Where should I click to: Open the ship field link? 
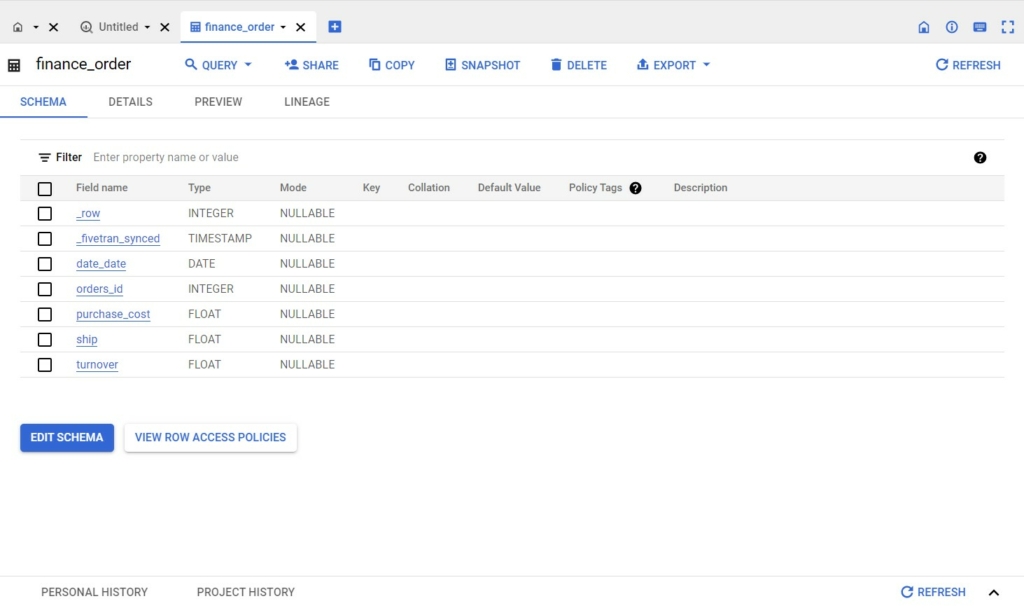pos(87,340)
